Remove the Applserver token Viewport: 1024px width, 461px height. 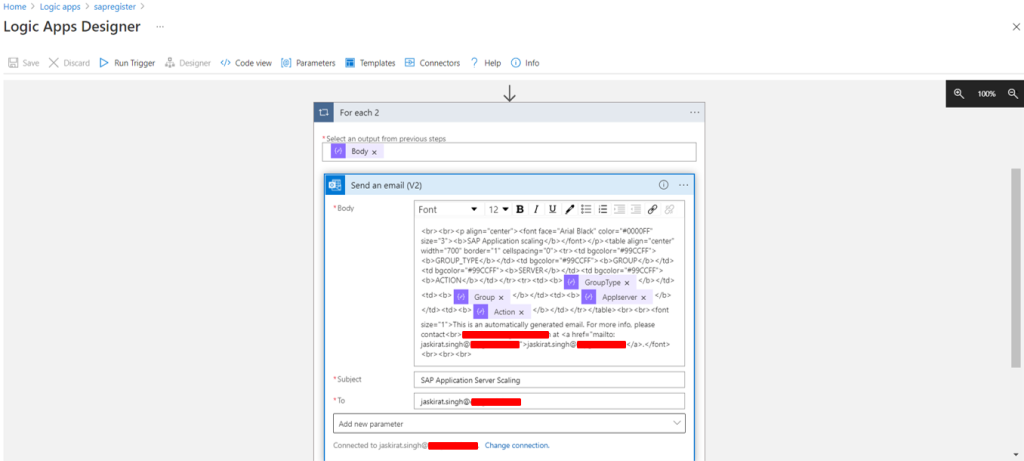coord(643,298)
